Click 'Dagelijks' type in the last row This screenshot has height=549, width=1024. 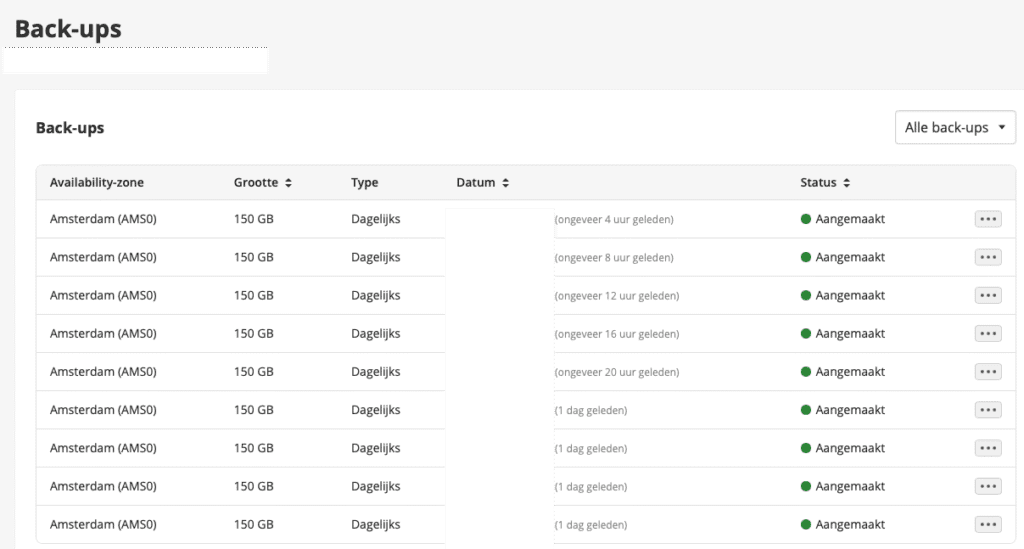(x=375, y=524)
